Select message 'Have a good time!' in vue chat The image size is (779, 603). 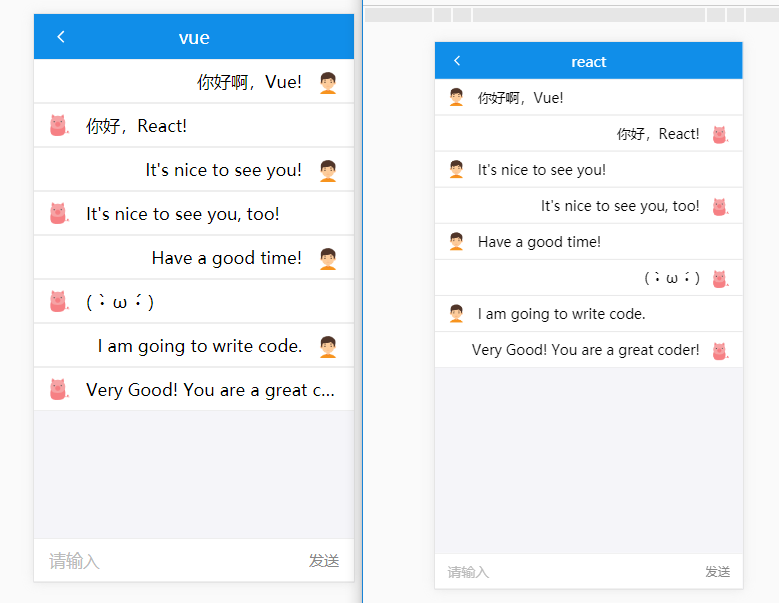227,258
